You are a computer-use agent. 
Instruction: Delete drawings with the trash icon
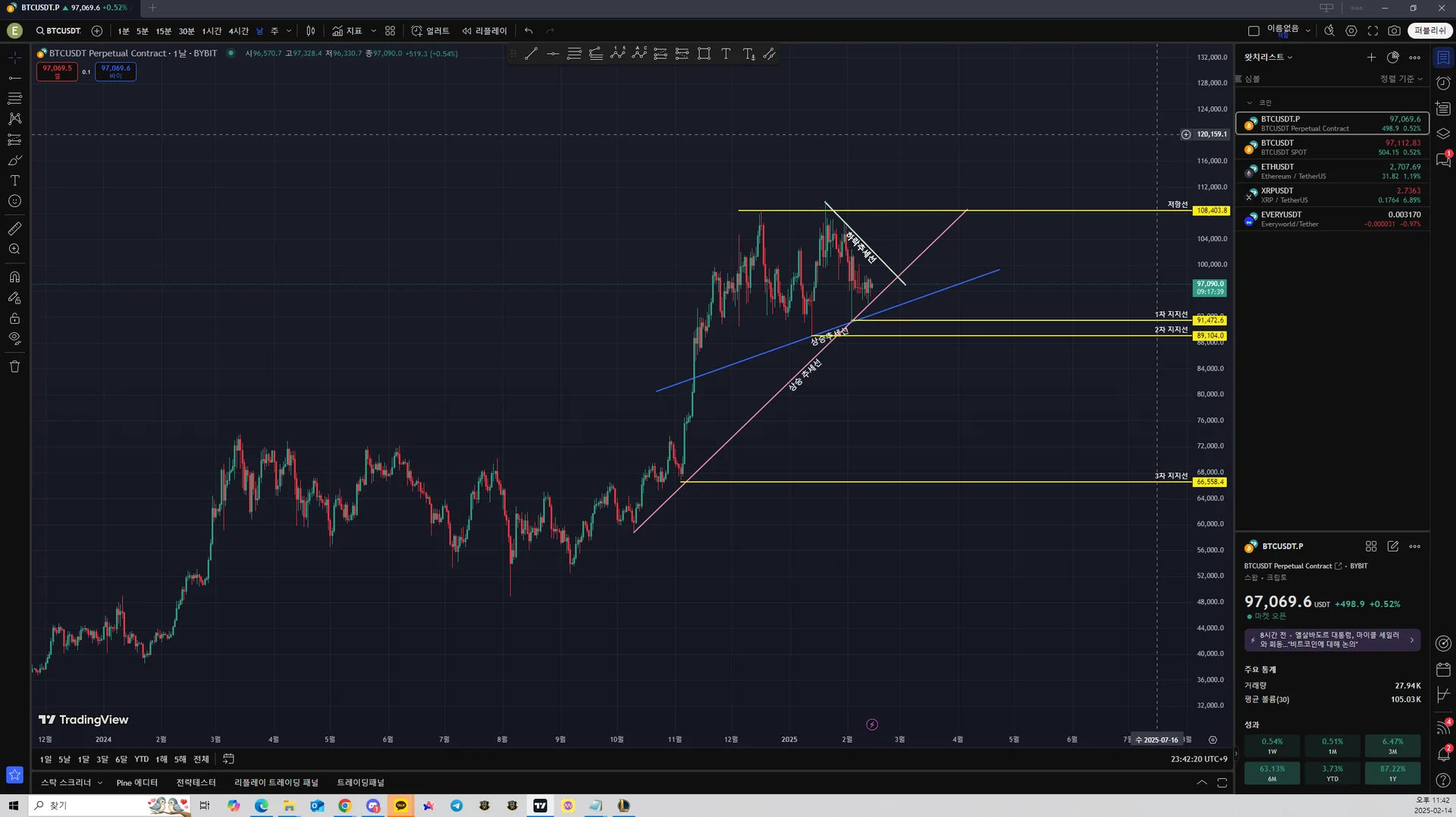coord(14,366)
